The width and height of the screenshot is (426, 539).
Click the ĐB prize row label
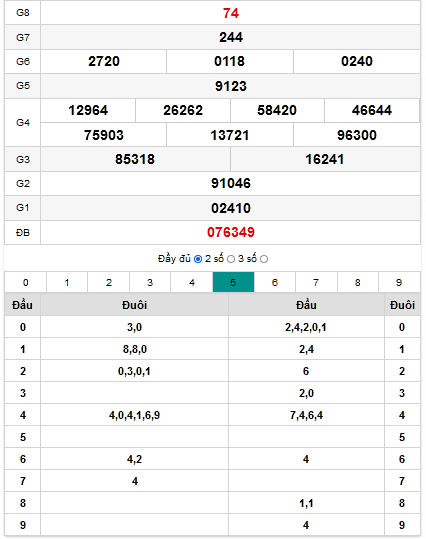[x=23, y=233]
